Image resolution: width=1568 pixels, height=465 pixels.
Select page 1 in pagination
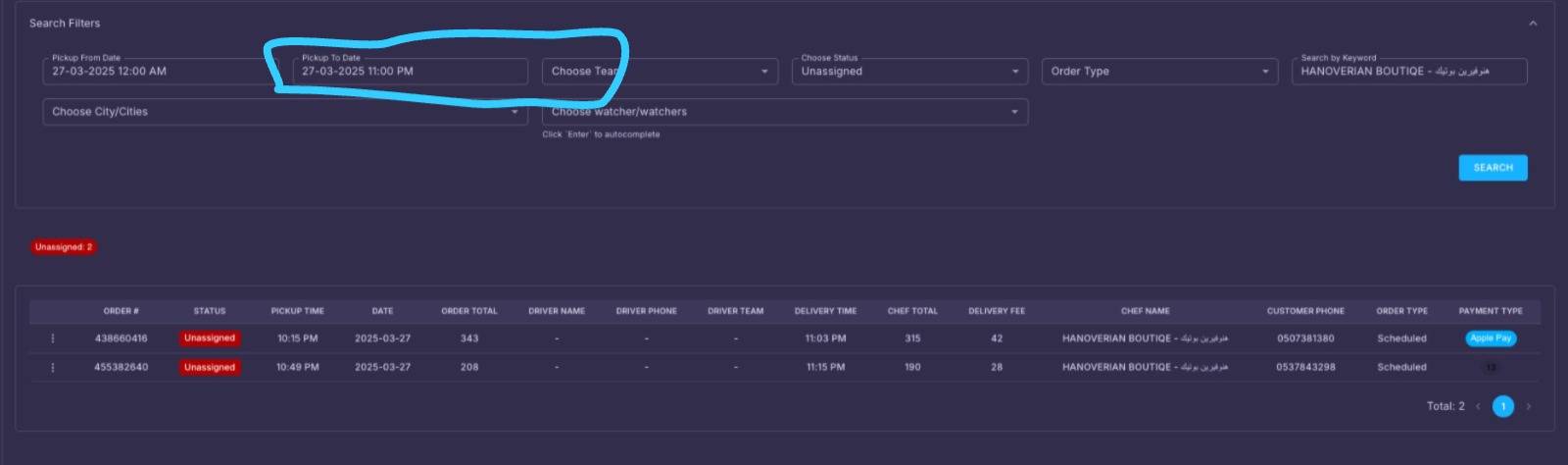(x=1503, y=406)
